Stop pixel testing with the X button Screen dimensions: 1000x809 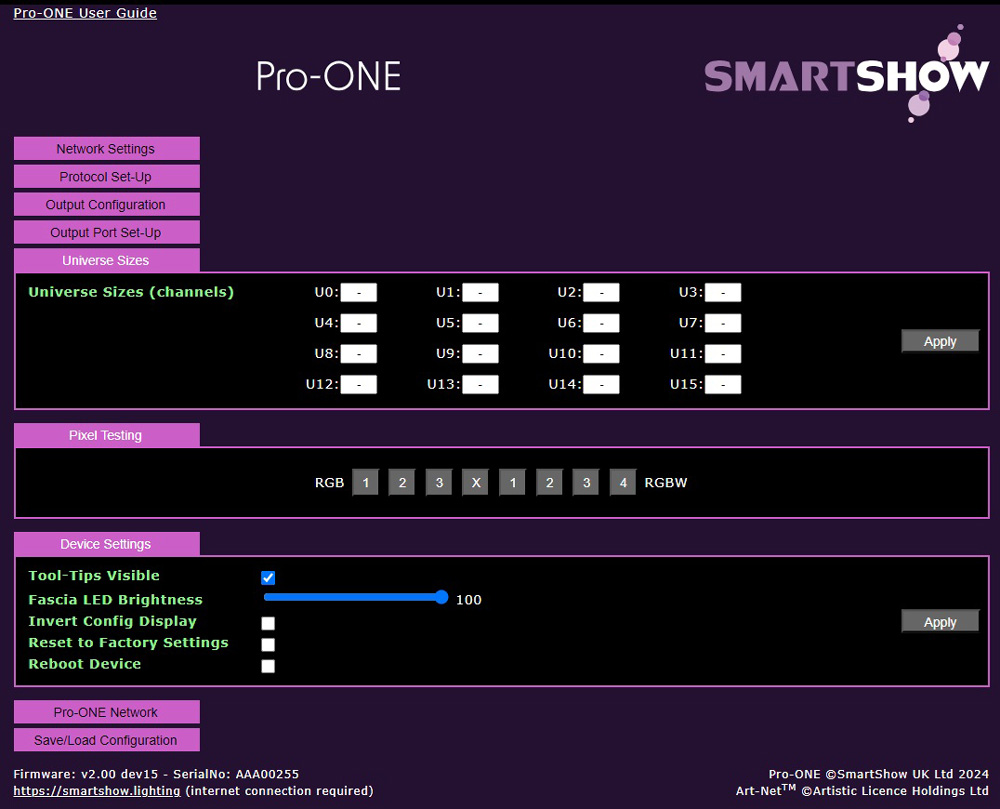[476, 483]
